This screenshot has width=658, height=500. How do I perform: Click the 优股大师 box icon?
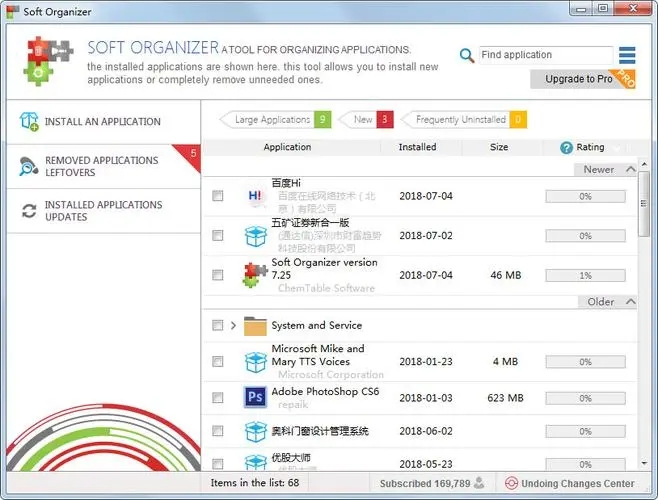pos(256,462)
